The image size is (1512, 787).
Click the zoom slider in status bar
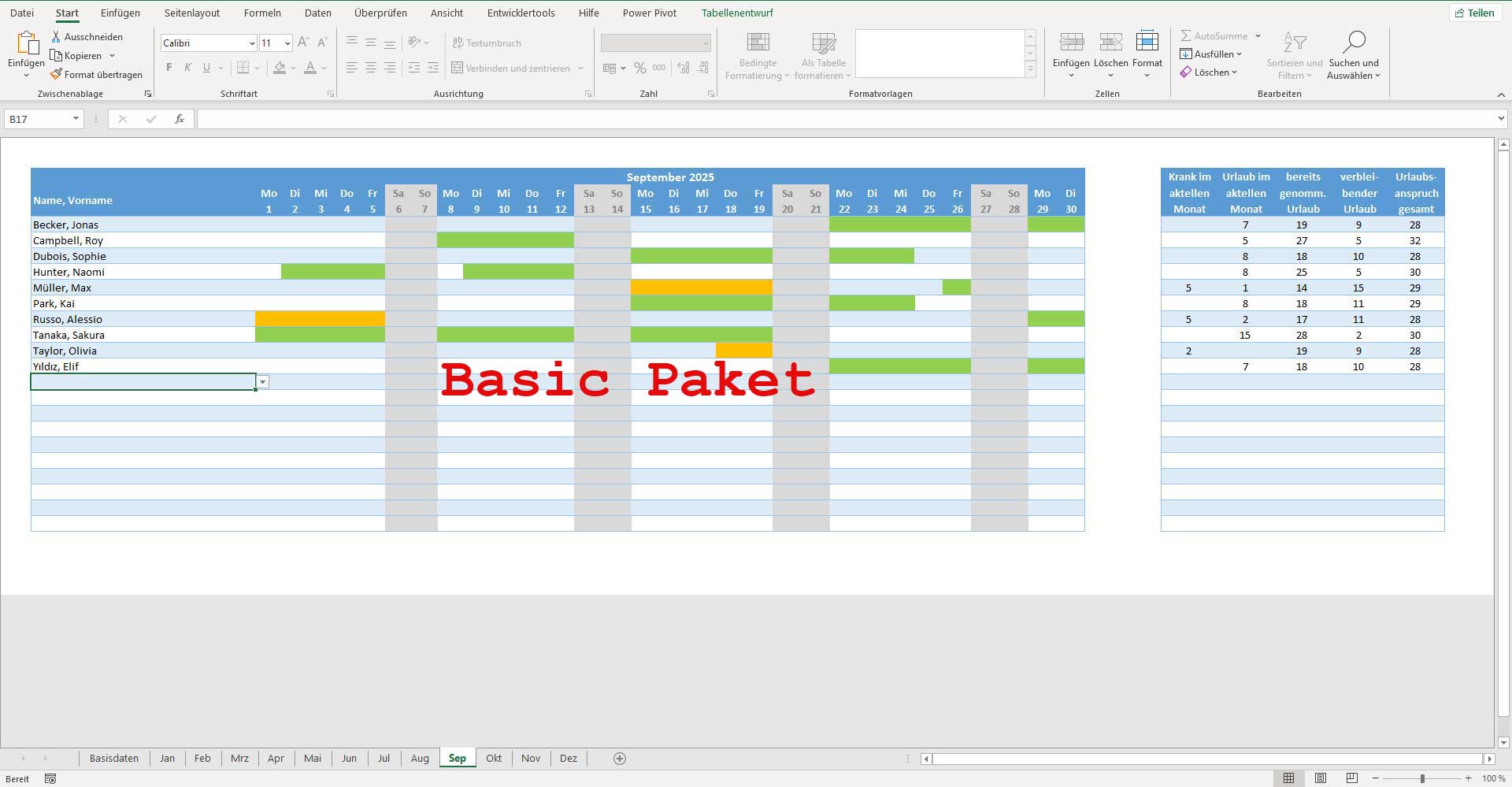1422,778
